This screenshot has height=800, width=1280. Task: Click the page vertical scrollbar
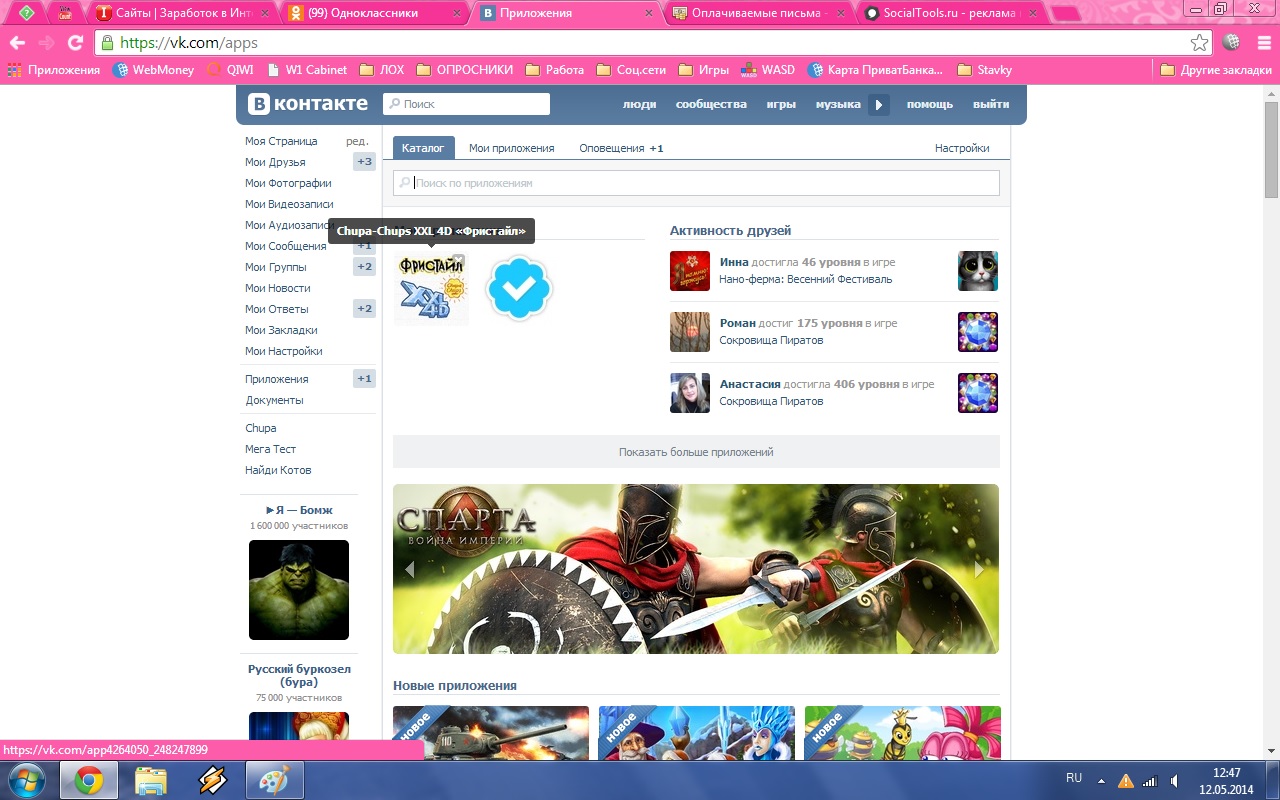coord(1271,150)
